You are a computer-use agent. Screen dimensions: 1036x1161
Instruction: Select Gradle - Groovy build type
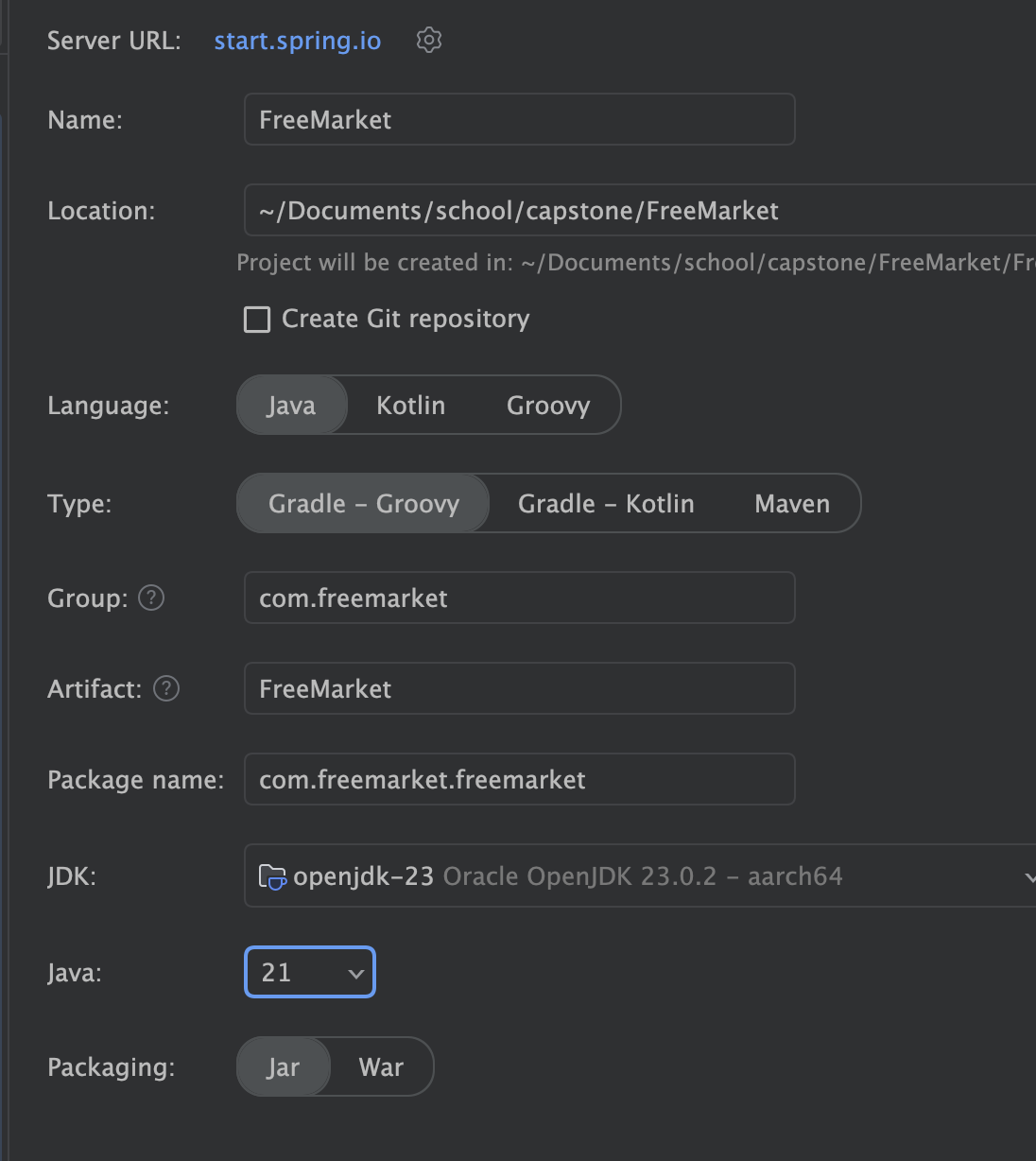click(364, 504)
